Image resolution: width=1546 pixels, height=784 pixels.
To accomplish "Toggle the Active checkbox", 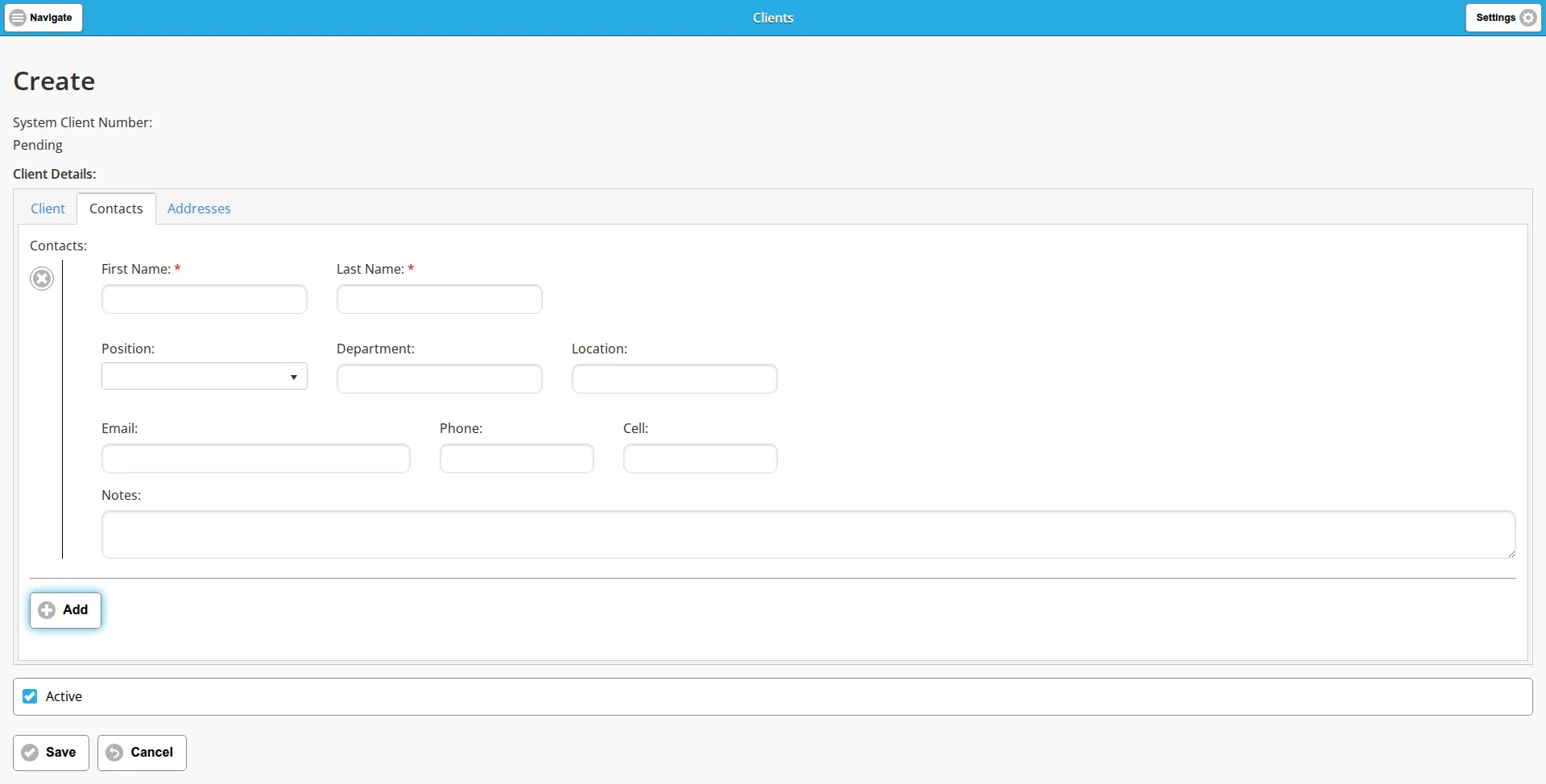I will [30, 696].
